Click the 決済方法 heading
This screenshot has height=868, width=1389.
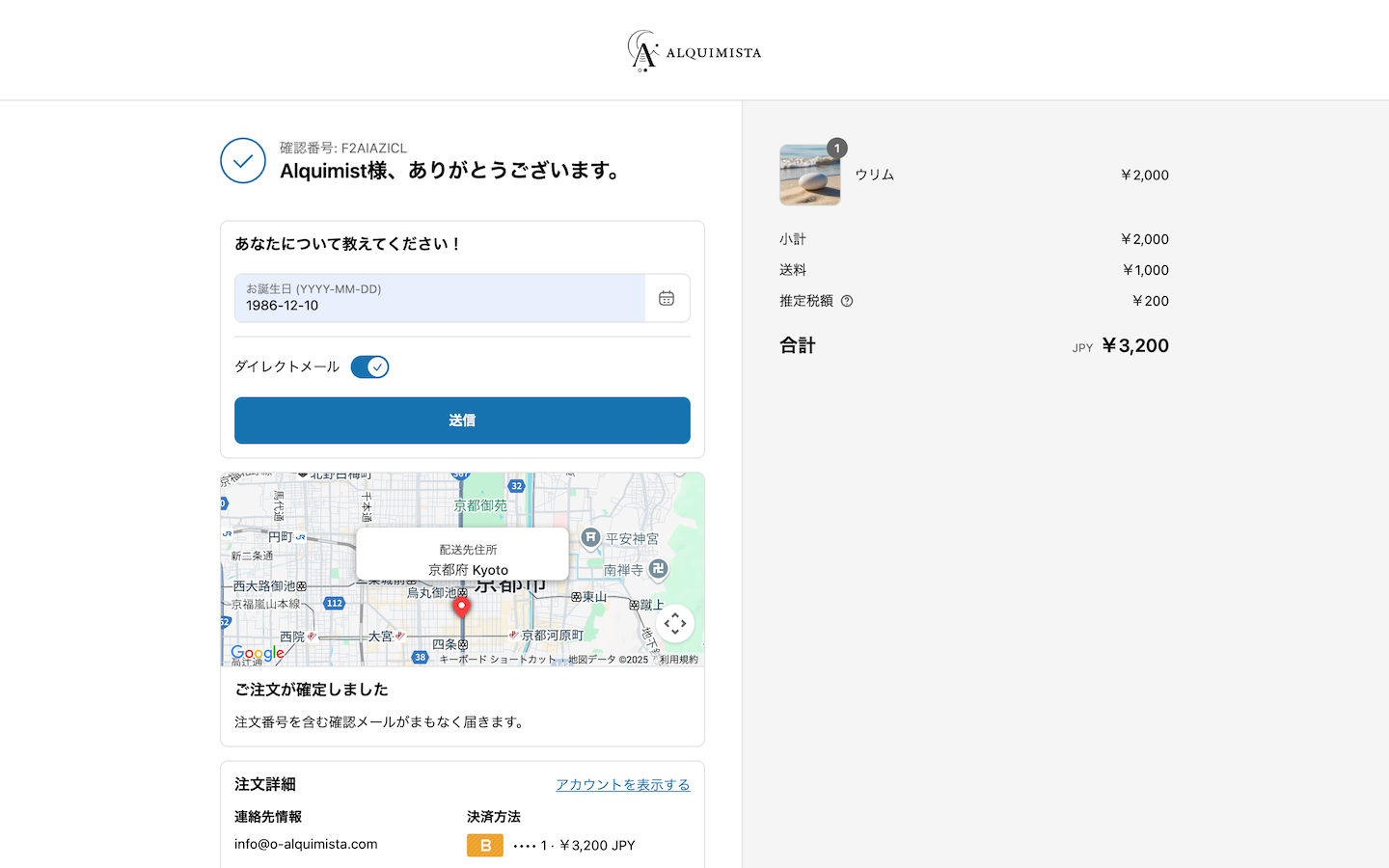point(494,817)
